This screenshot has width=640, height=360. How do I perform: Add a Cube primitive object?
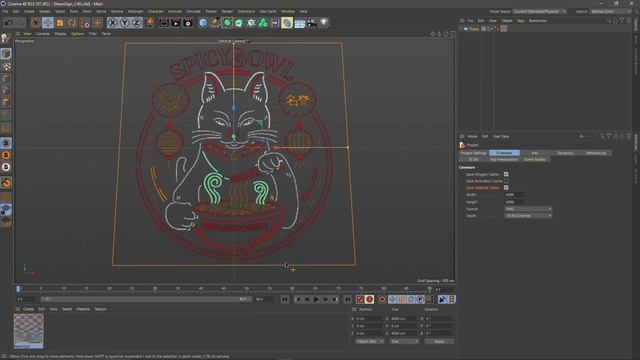[203, 23]
